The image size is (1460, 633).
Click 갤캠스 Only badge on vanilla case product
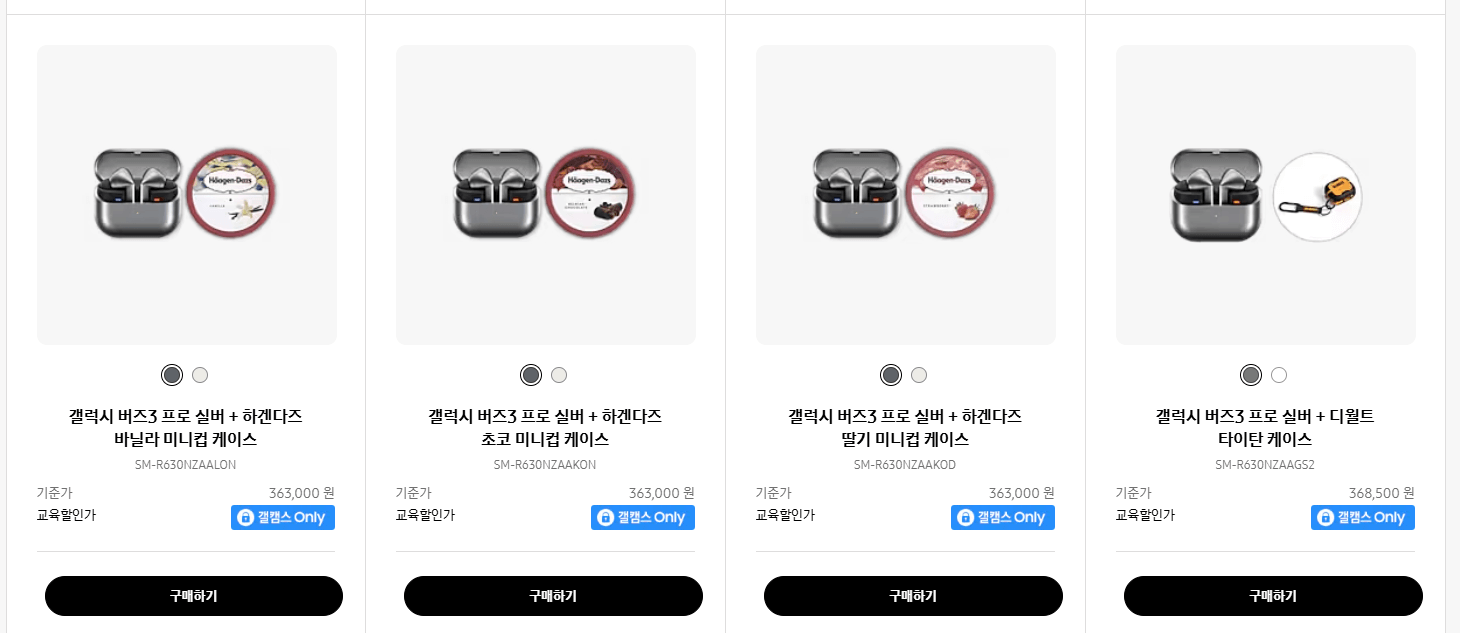click(283, 517)
